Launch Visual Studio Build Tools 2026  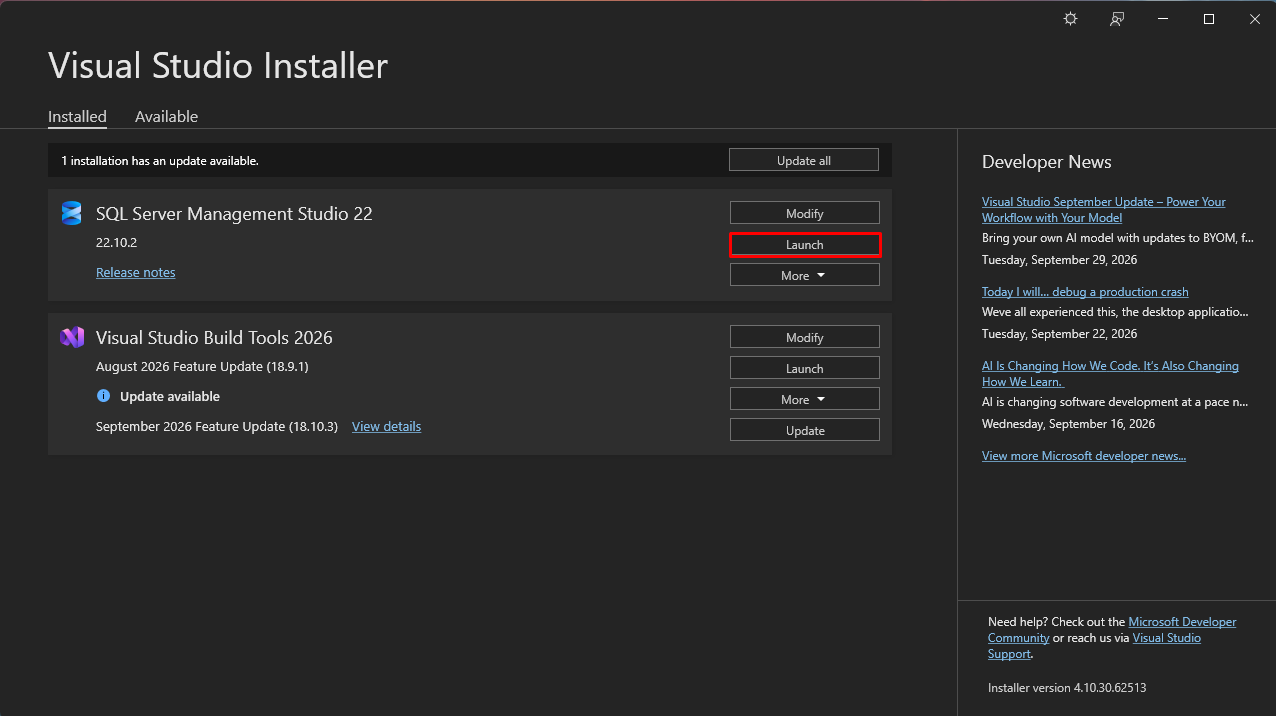click(x=805, y=368)
